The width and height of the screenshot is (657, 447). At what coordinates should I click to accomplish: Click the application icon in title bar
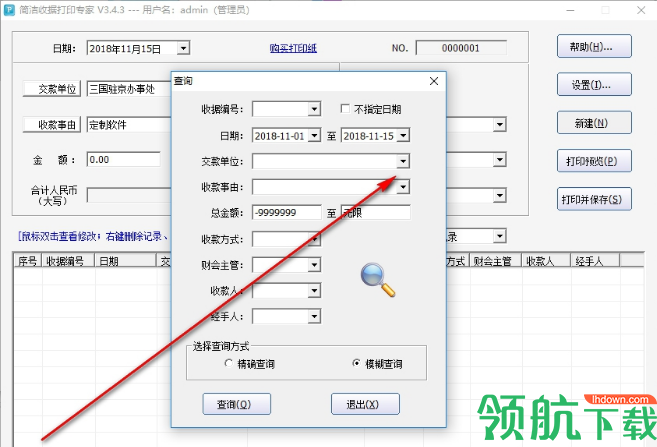pos(9,10)
